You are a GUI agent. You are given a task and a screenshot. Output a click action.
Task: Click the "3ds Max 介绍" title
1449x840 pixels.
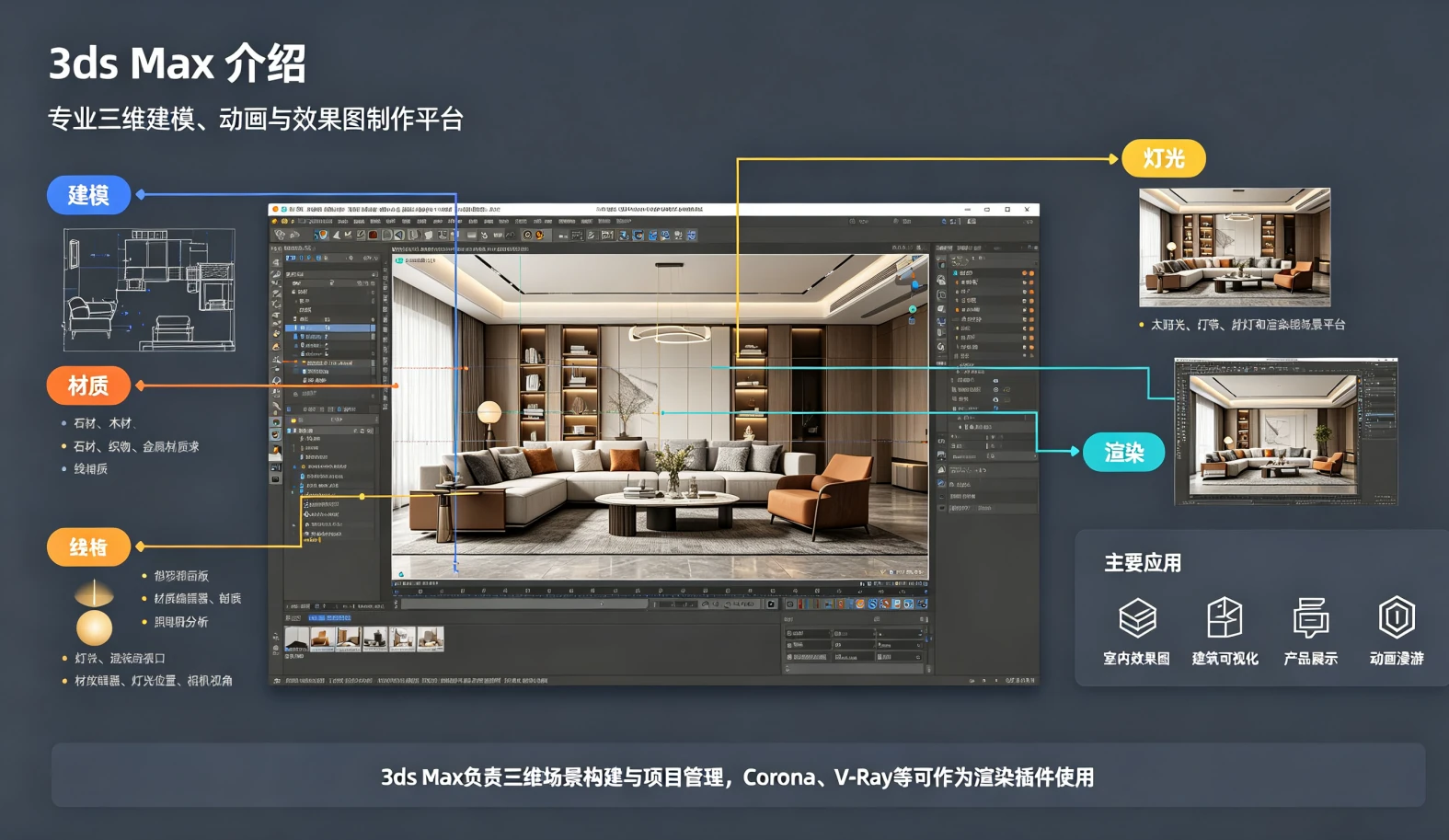coord(178,63)
